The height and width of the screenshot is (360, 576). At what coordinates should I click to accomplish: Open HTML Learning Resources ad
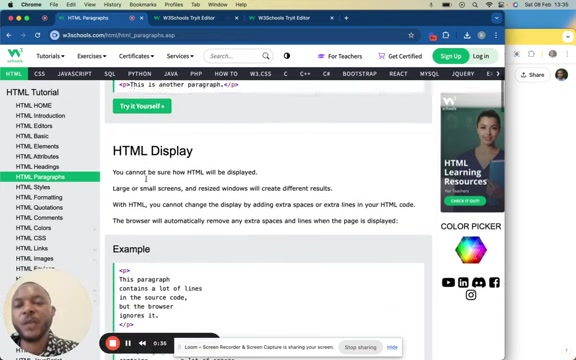click(x=472, y=152)
